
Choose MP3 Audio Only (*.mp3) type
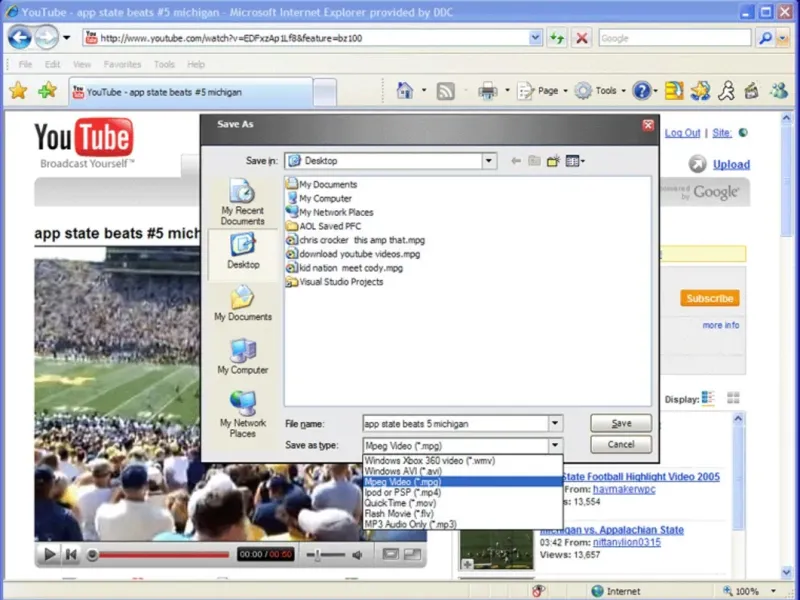pos(463,524)
